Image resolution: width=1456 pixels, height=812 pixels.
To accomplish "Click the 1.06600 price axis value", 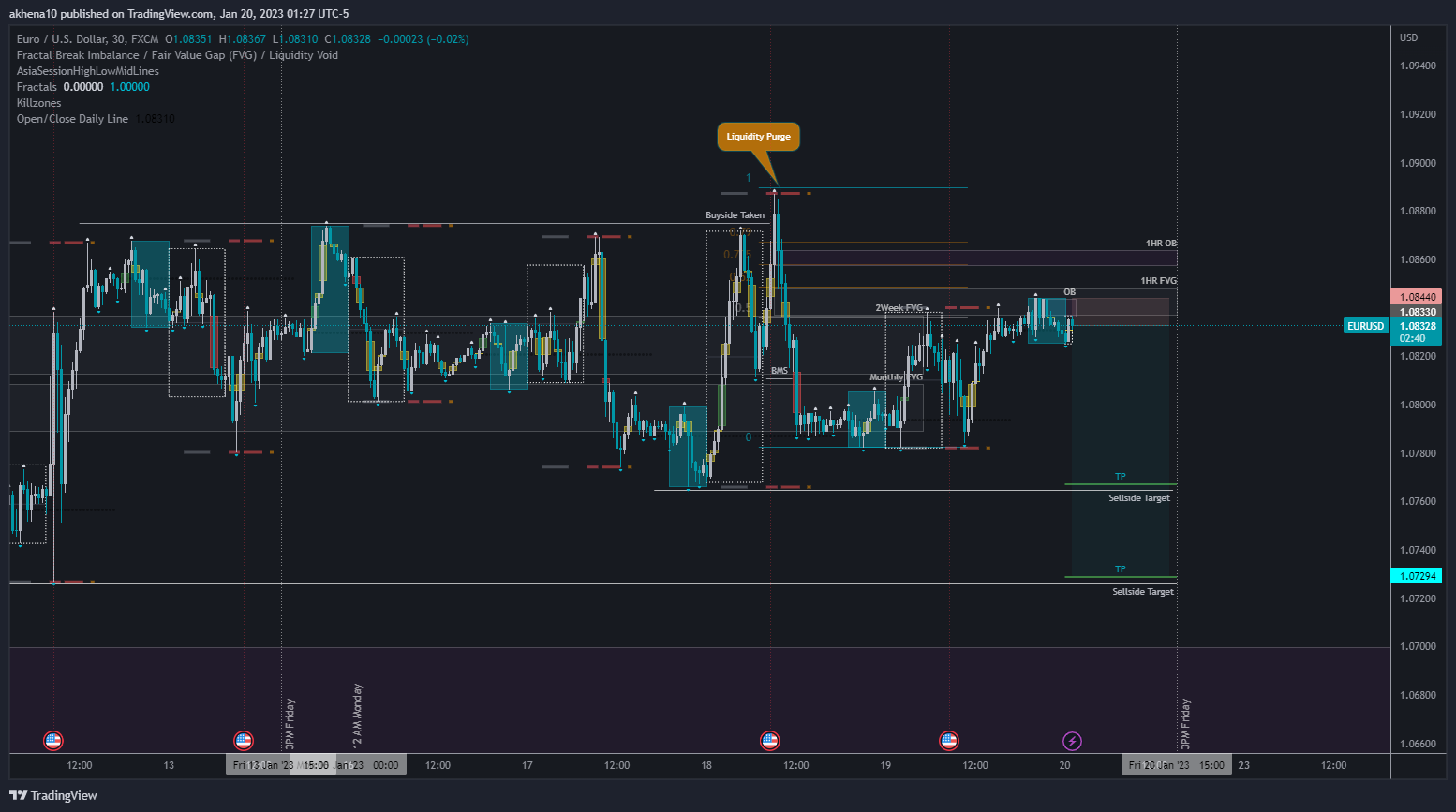I will pyautogui.click(x=1418, y=744).
